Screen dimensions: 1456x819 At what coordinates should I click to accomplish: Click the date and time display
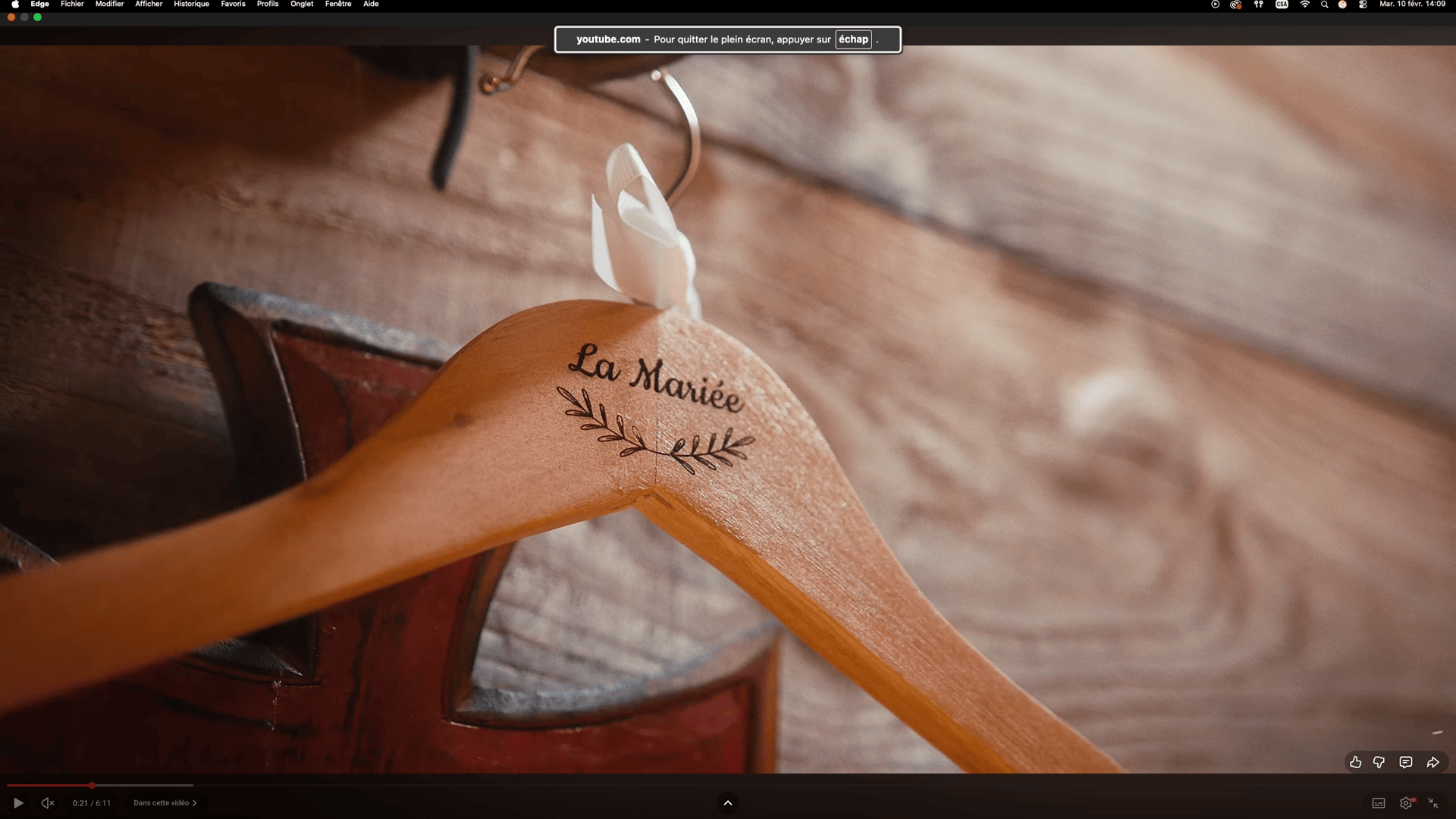point(1412,5)
